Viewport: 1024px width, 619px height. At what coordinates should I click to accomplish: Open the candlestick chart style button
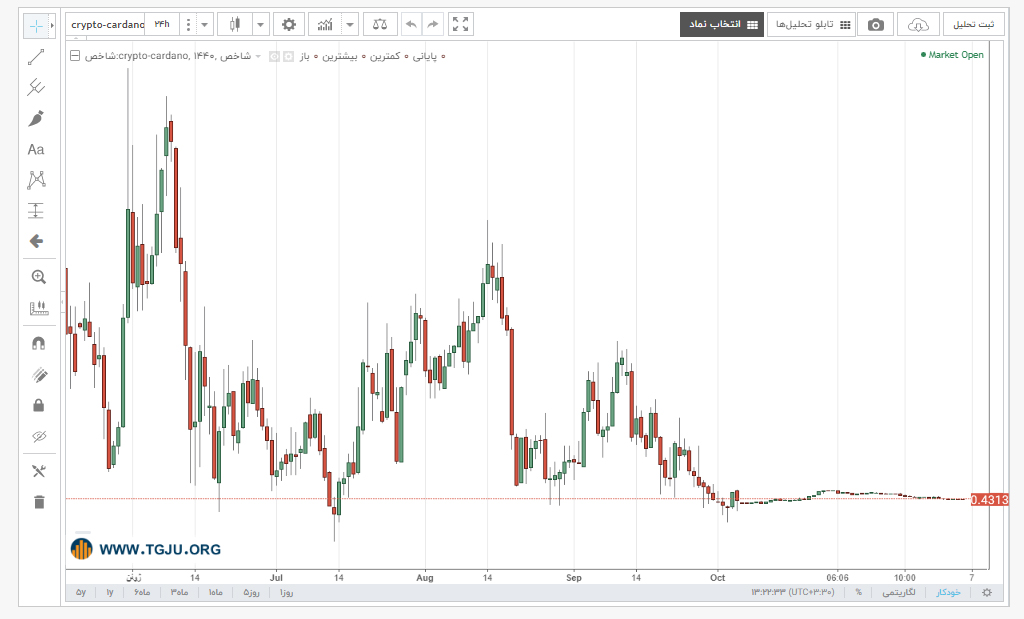click(x=234, y=25)
